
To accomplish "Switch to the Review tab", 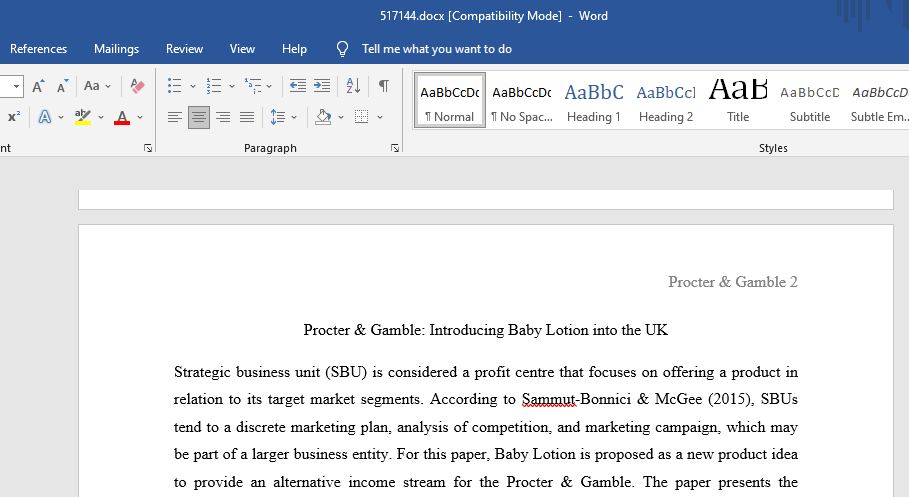I will coord(184,49).
